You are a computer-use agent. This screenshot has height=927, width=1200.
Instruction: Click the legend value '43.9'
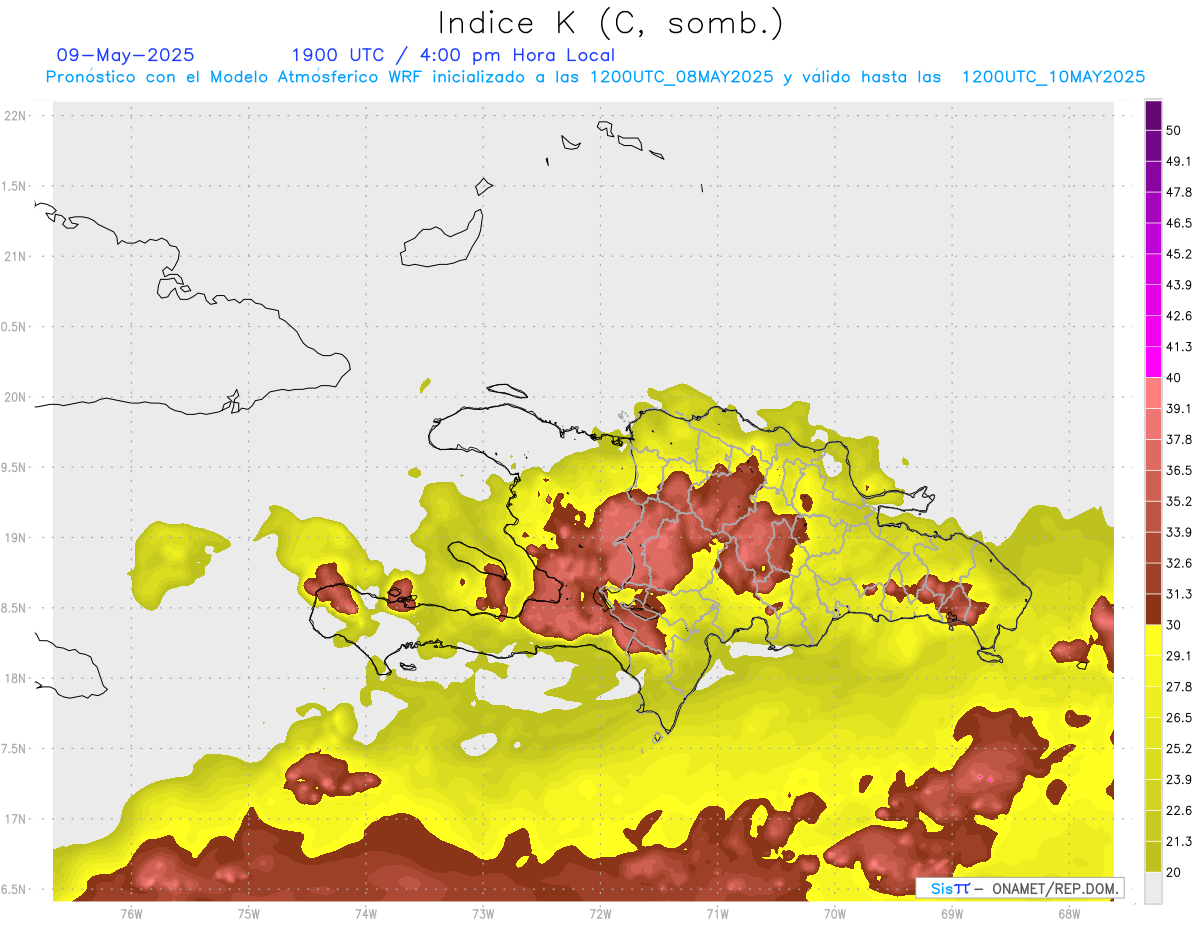[1178, 285]
